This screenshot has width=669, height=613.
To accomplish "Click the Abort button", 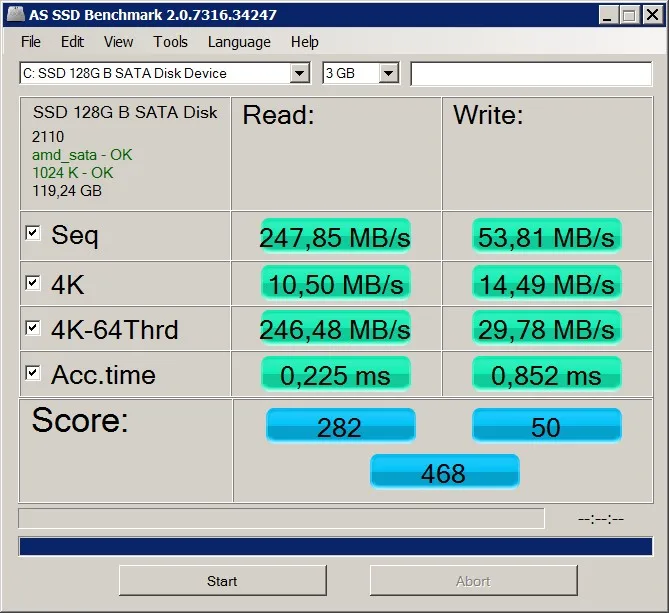I will pyautogui.click(x=473, y=581).
